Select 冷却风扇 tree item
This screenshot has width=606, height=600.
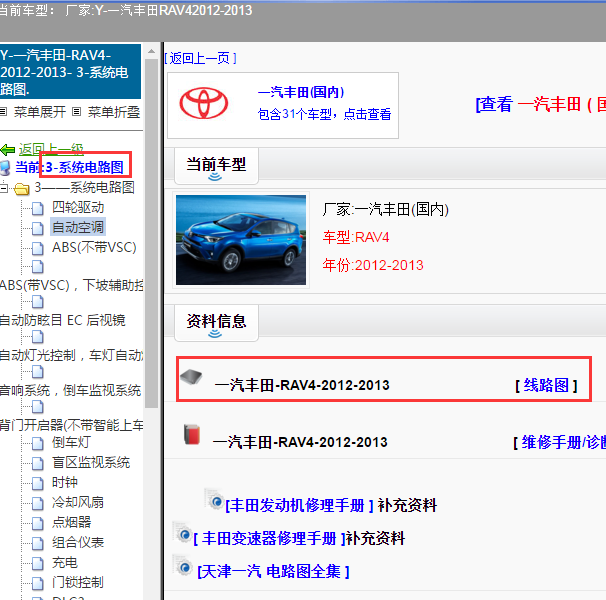point(78,503)
